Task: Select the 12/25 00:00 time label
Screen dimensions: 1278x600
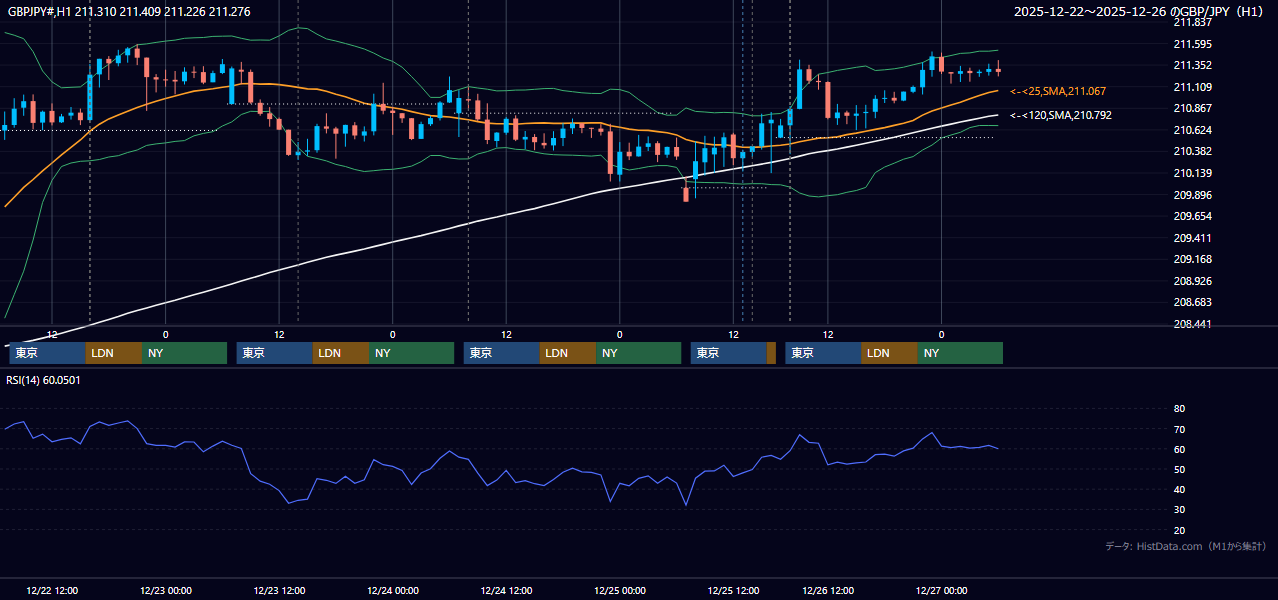Action: tap(620, 590)
